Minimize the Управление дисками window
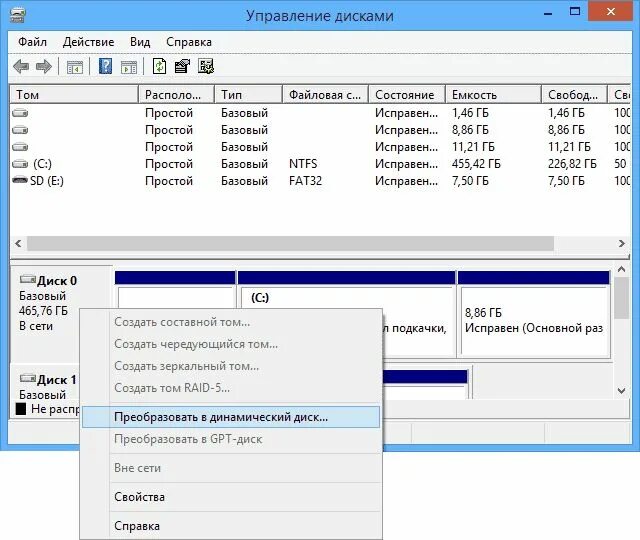Screen dimensions: 640x540 [x=548, y=12]
